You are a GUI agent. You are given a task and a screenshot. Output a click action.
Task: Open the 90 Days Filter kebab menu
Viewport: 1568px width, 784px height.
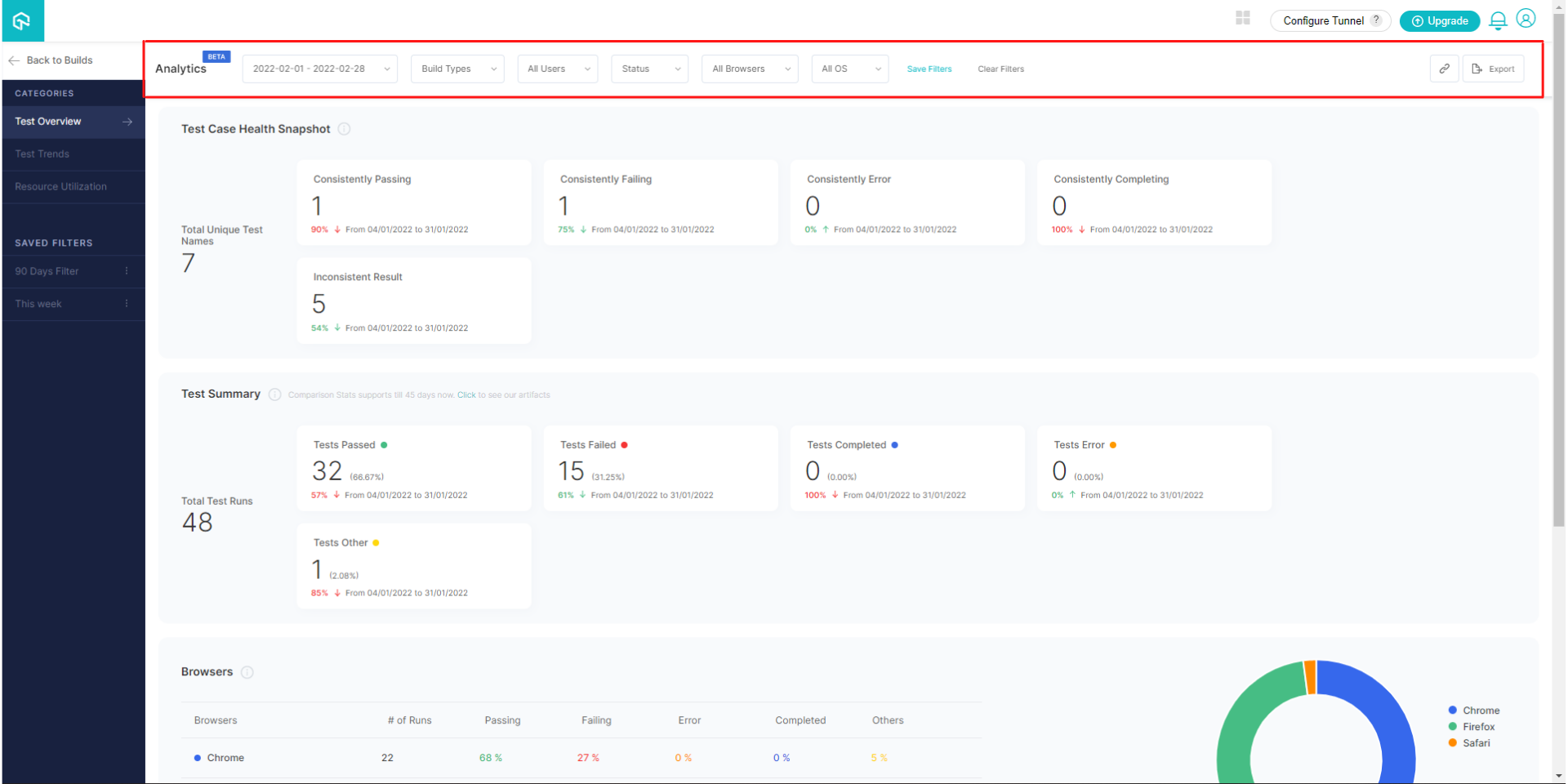coord(127,271)
